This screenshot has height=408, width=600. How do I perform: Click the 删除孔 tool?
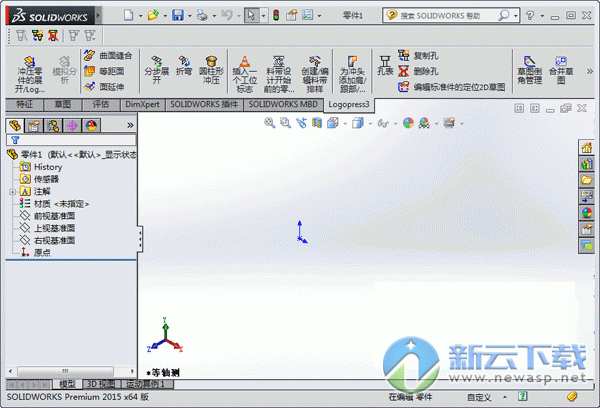click(x=418, y=71)
